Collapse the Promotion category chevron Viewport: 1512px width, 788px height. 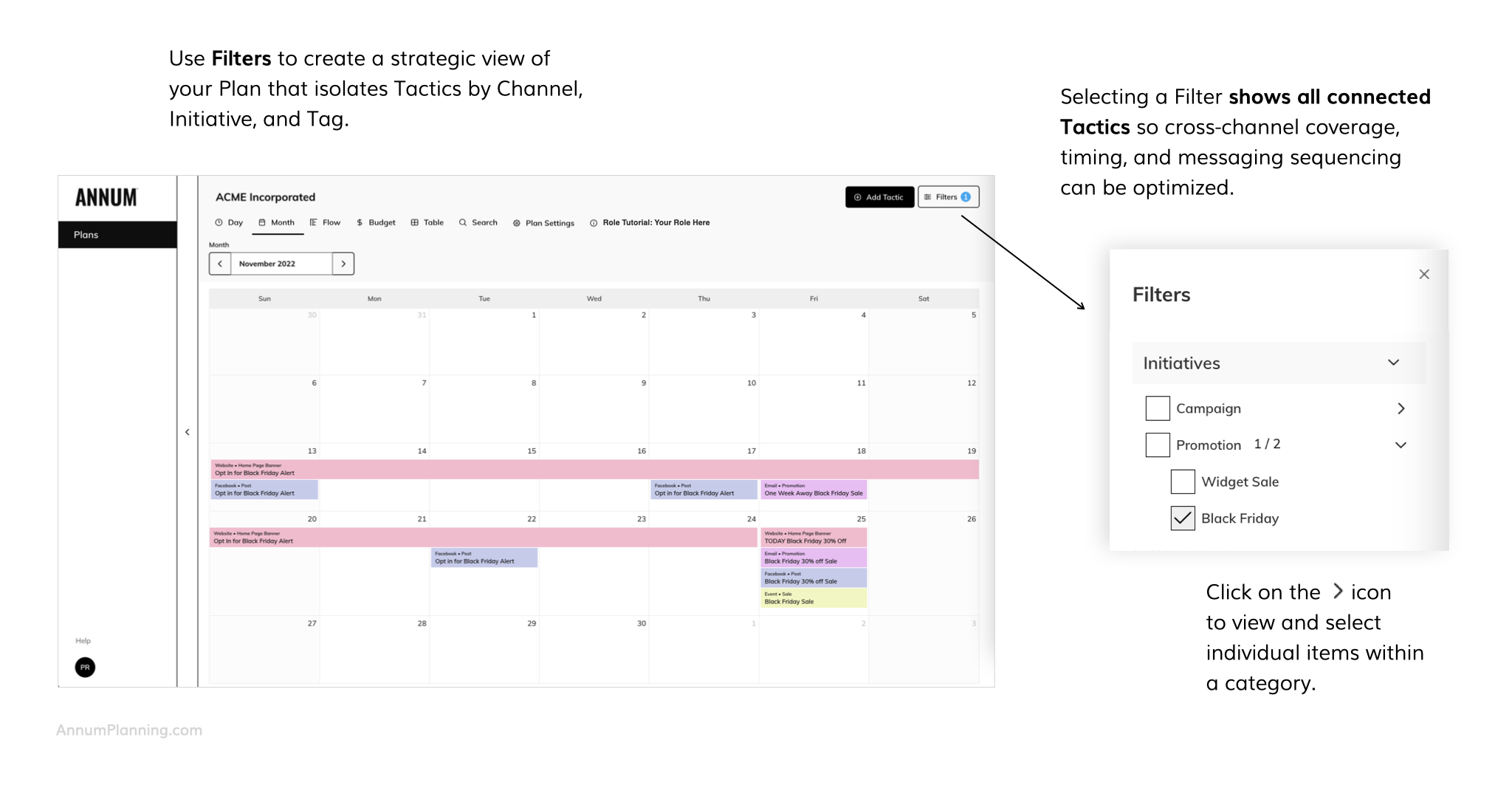click(x=1401, y=445)
